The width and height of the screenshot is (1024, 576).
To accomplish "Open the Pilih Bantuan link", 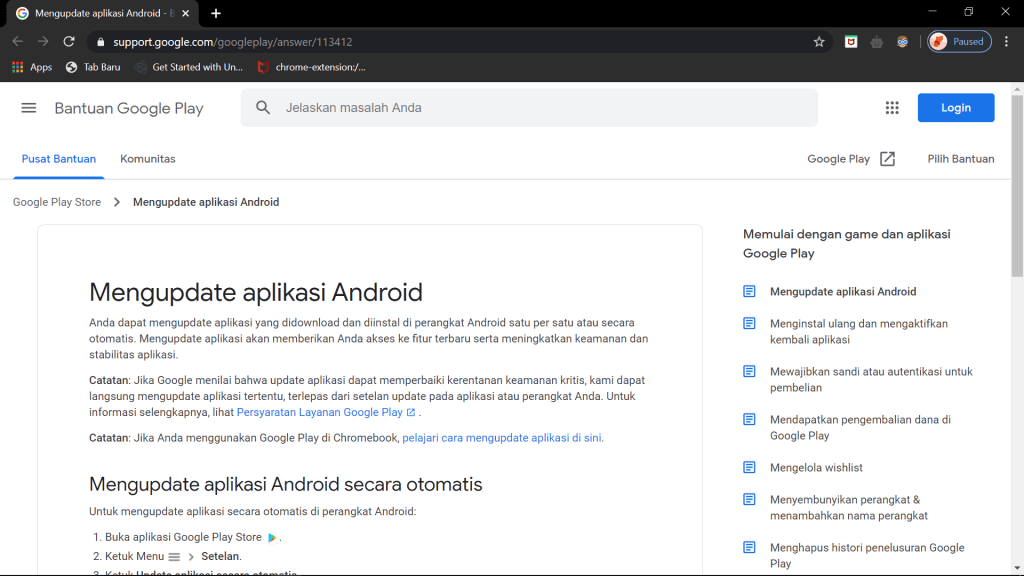I will click(x=960, y=159).
